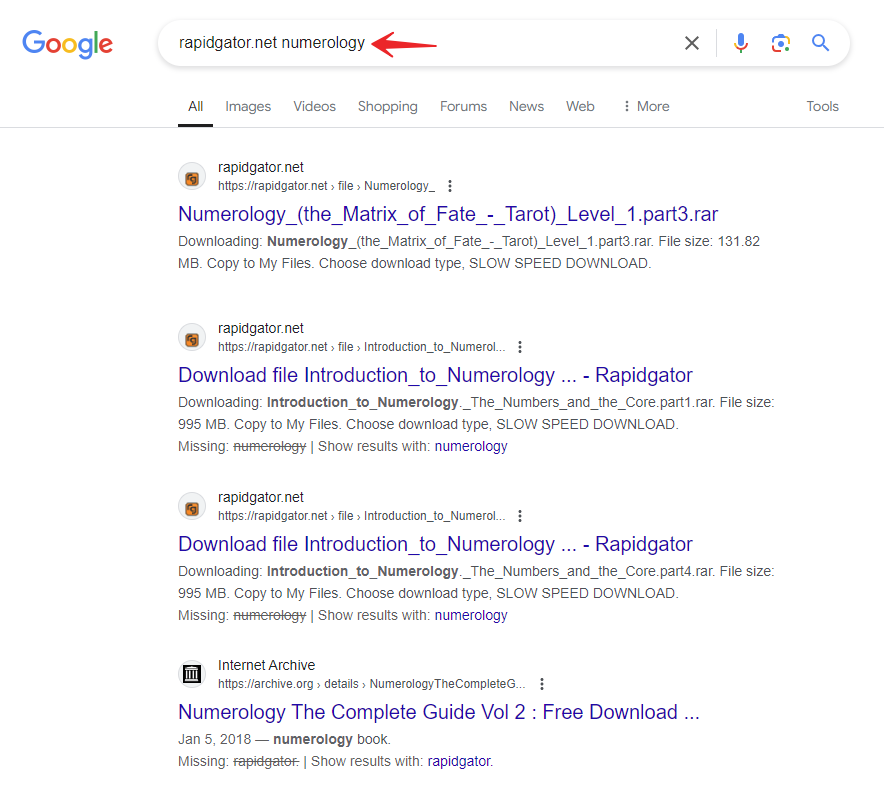This screenshot has width=884, height=789.
Task: Click the Internet Archive favicon
Action: 192,674
